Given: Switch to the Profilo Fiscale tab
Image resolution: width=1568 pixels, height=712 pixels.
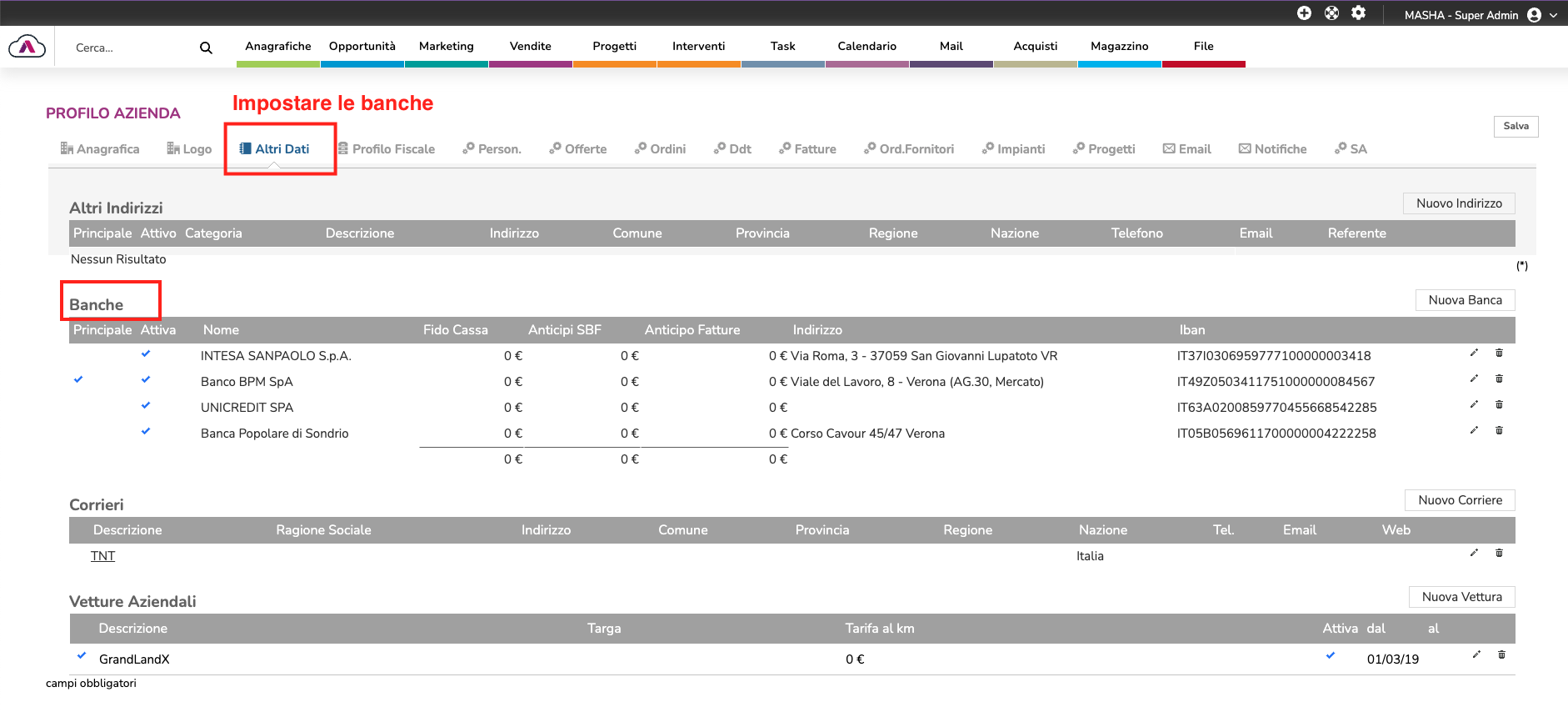Looking at the screenshot, I should (x=387, y=149).
